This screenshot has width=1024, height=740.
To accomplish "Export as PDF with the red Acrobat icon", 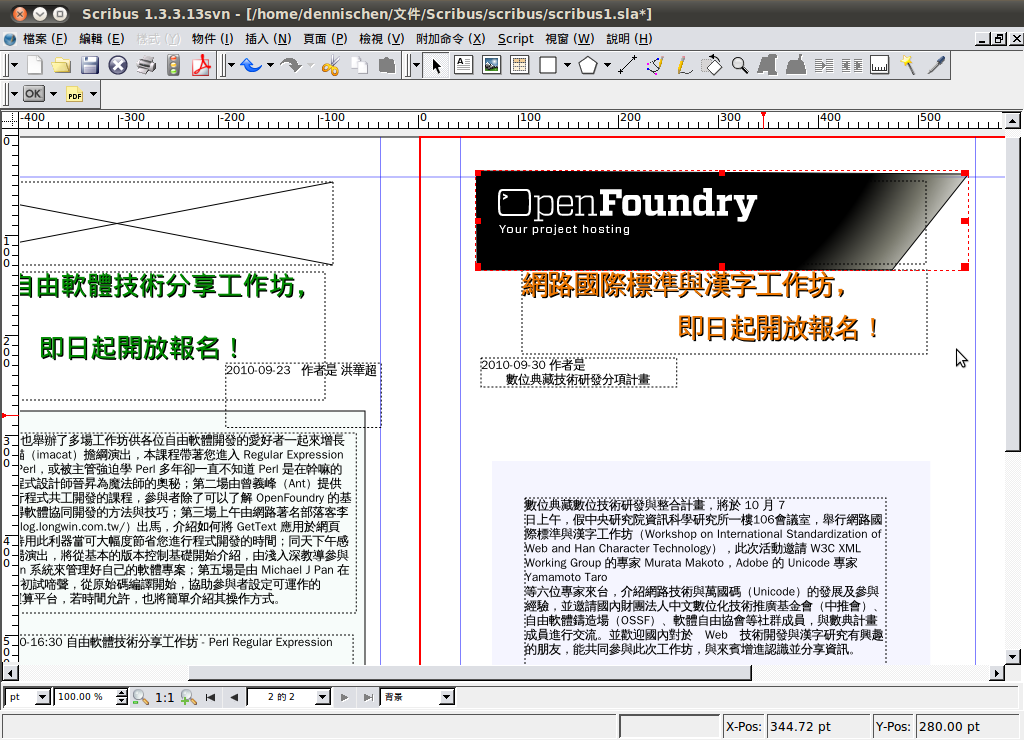I will coord(201,65).
